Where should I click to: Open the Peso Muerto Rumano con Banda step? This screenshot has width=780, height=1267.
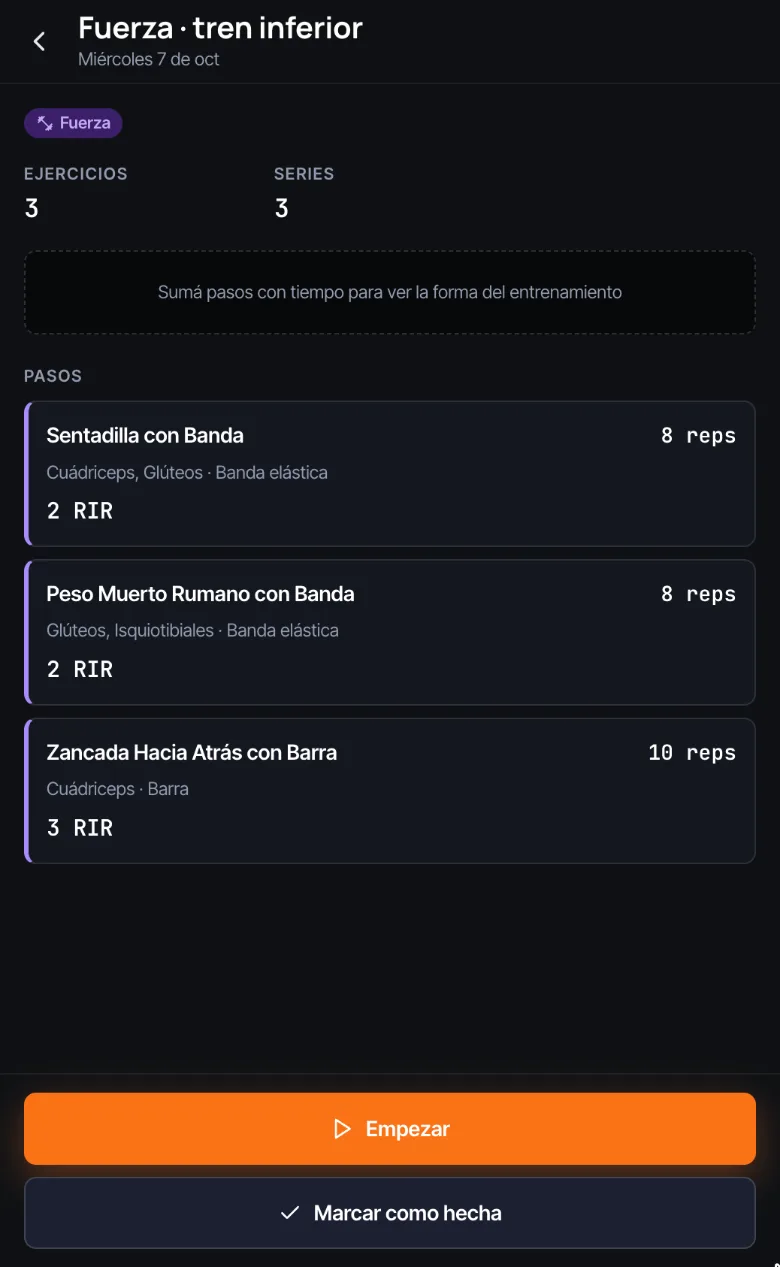click(x=390, y=632)
